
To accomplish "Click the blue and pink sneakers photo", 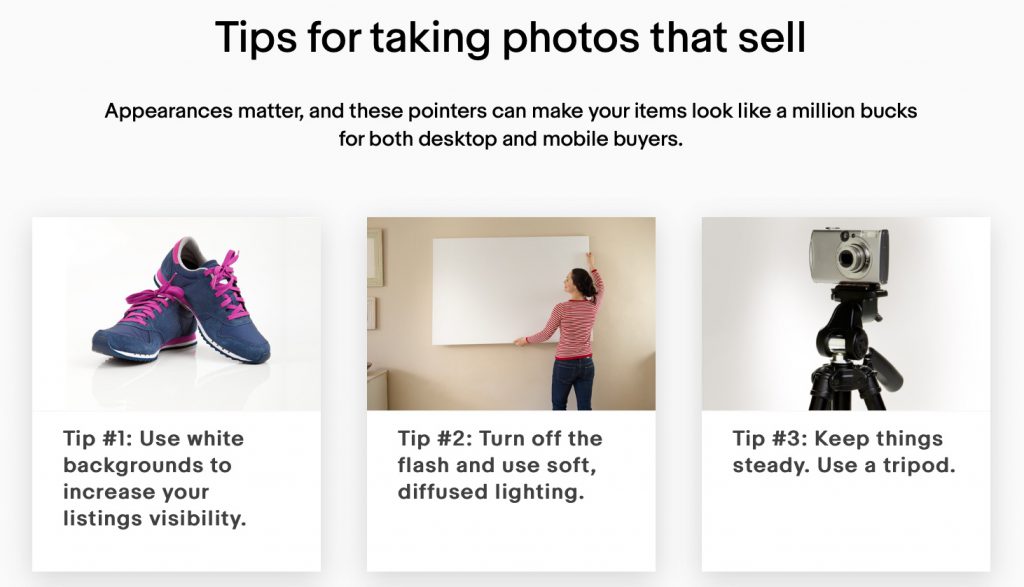I will coord(176,313).
